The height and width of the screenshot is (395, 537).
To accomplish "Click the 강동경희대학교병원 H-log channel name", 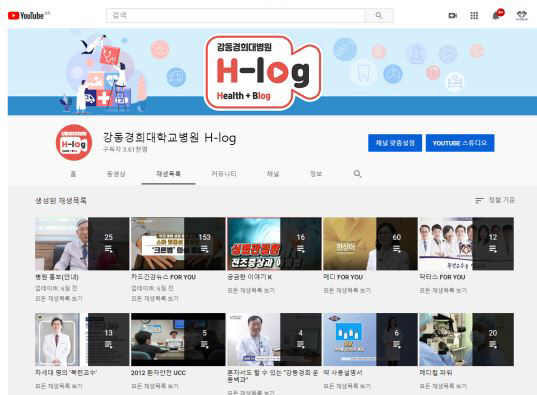I will pos(170,137).
